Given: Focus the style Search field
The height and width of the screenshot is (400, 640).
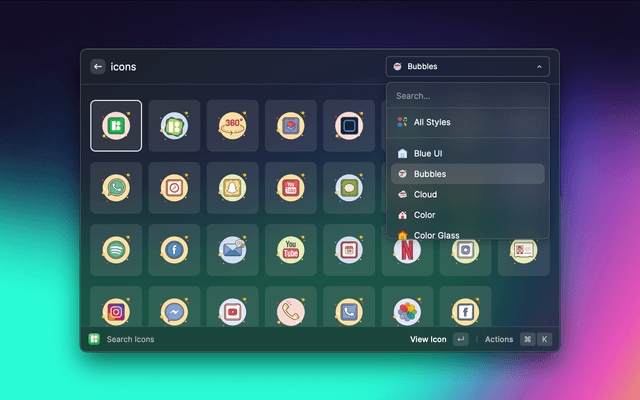Looking at the screenshot, I should 467,96.
